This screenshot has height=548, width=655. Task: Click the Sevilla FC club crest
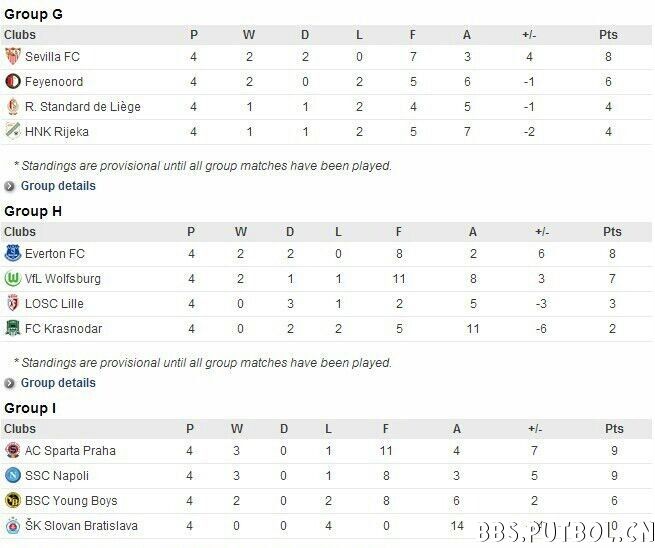point(13,56)
